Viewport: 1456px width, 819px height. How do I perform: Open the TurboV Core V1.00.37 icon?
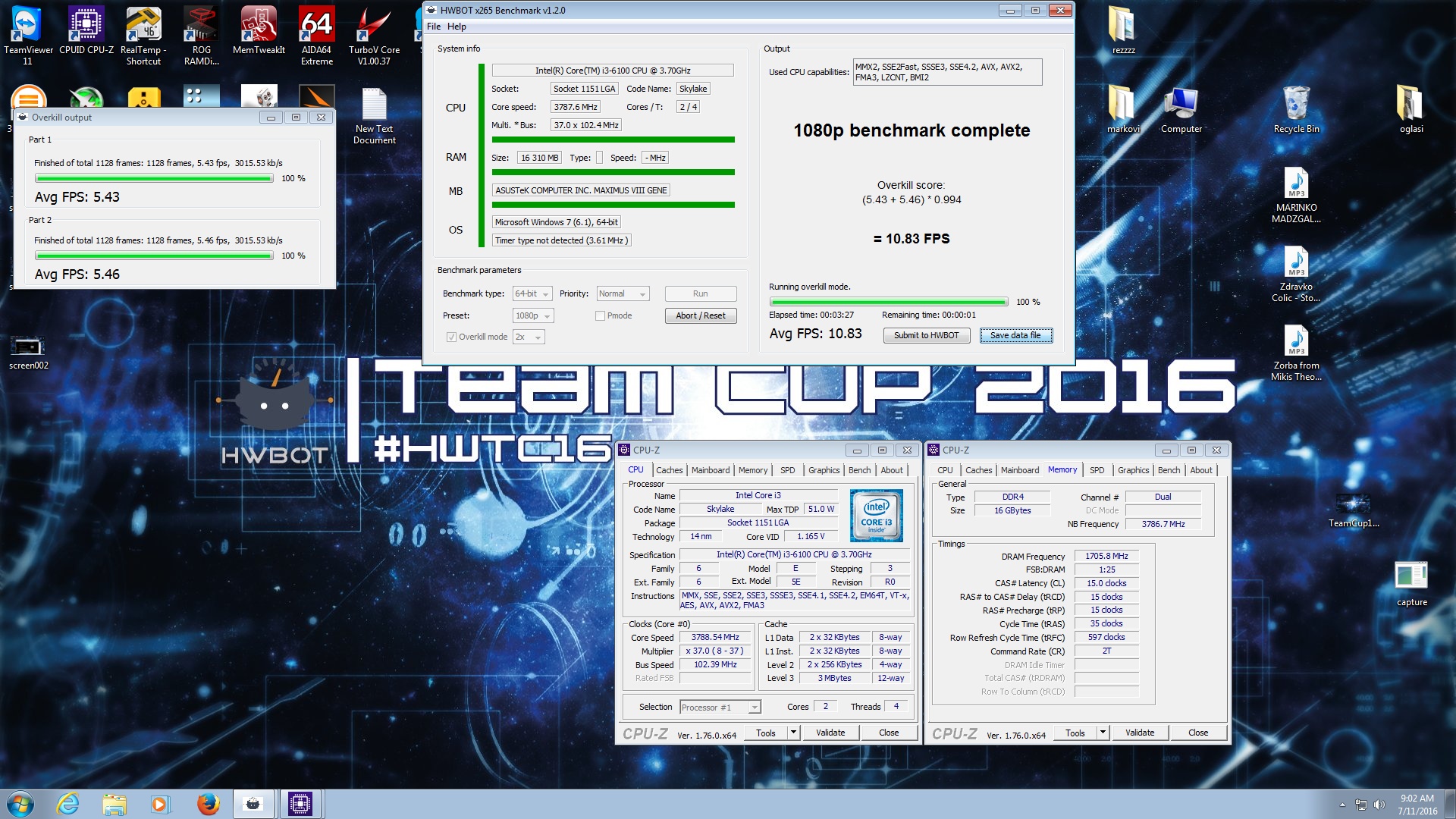(x=374, y=36)
